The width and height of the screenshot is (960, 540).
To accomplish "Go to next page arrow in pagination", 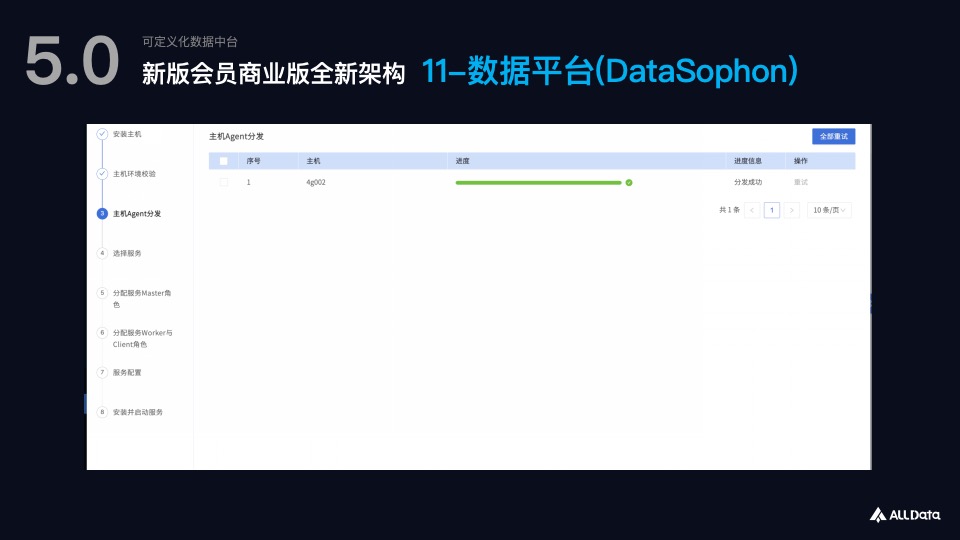I will tap(792, 210).
